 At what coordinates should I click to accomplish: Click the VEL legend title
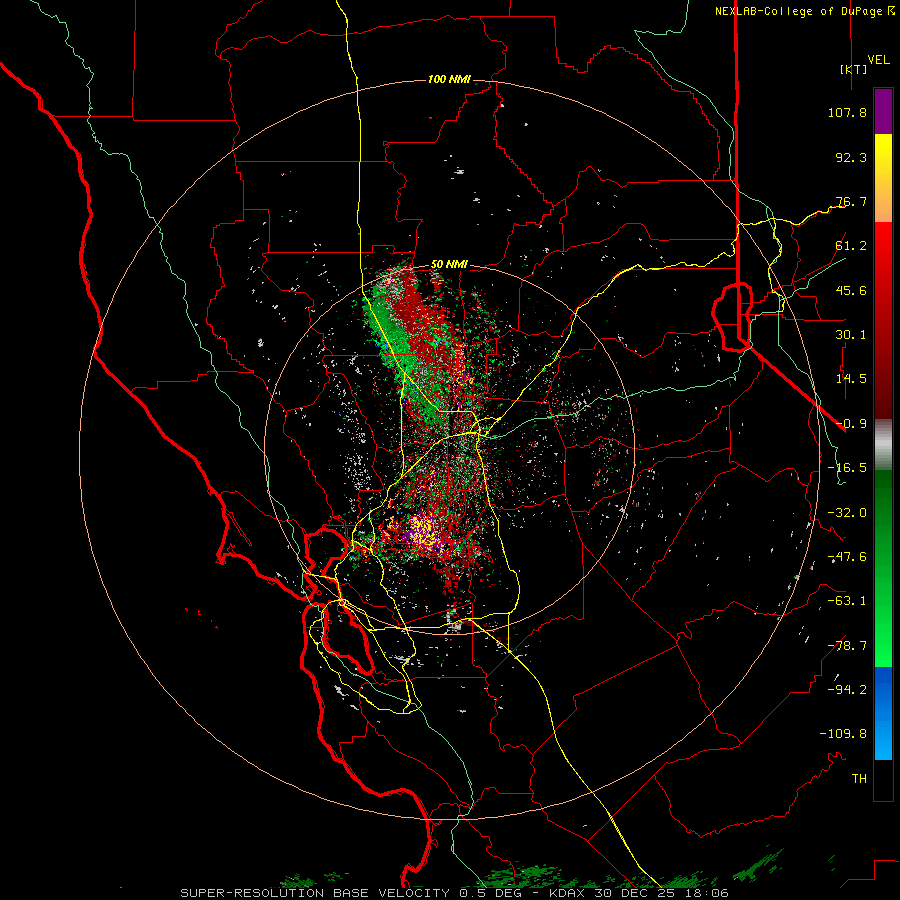pos(878,60)
